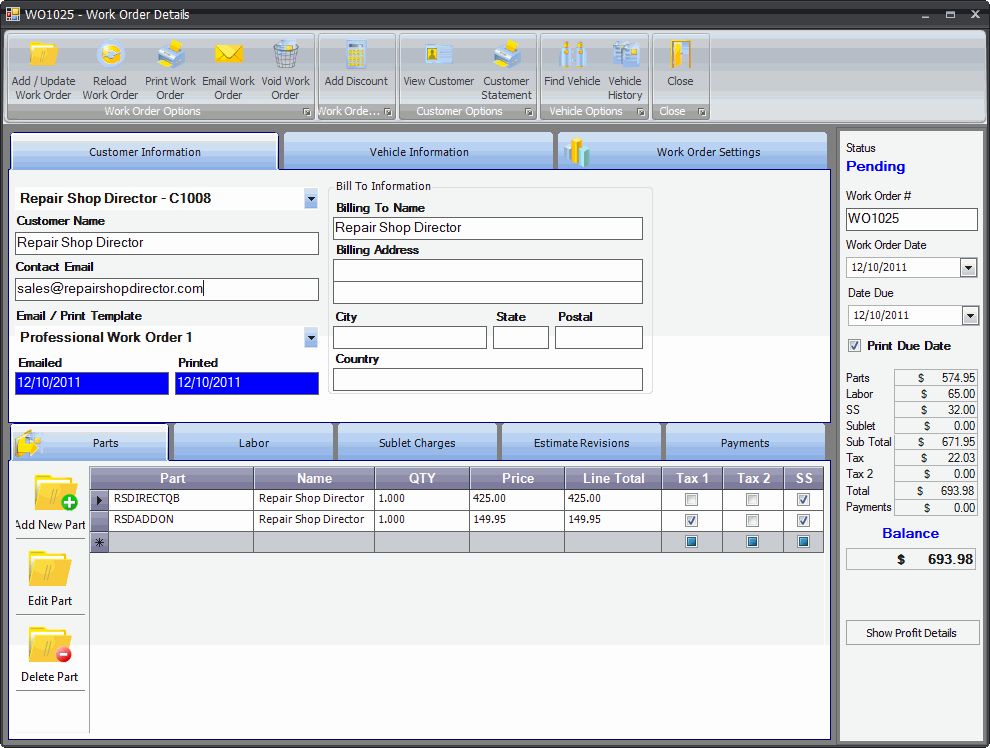Click the app icon in title bar
This screenshot has width=990, height=748.
tap(13, 14)
